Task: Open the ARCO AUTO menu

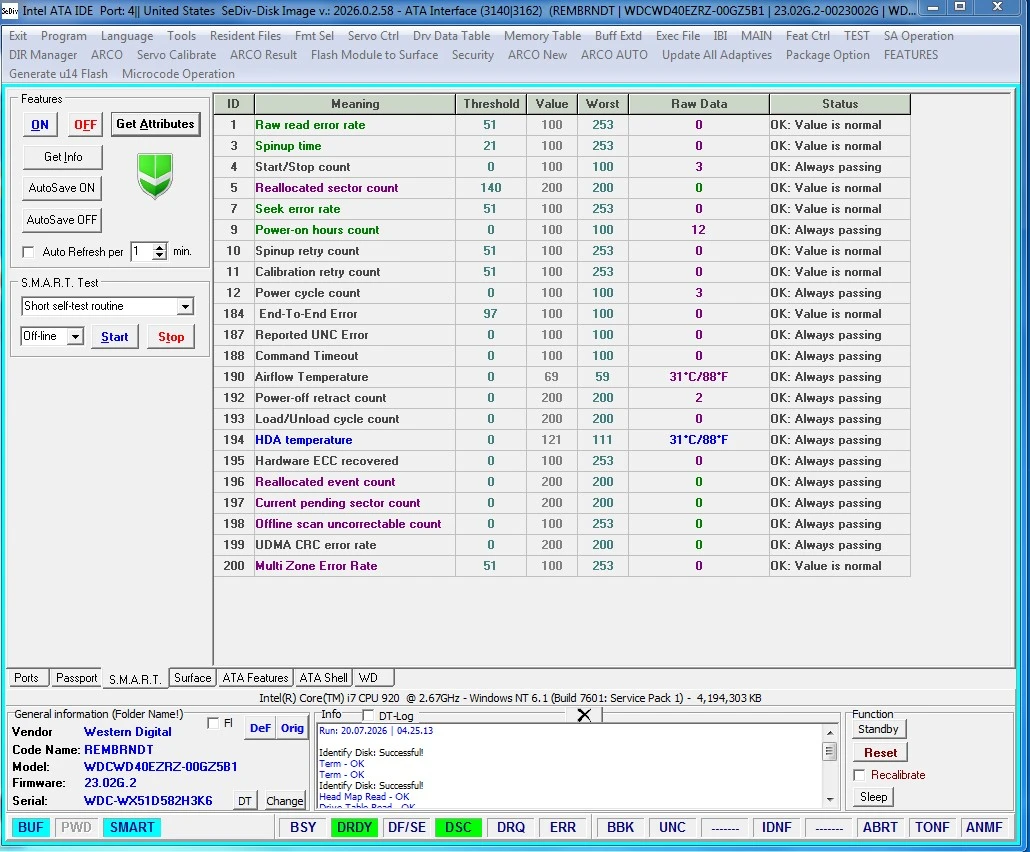Action: pos(614,55)
